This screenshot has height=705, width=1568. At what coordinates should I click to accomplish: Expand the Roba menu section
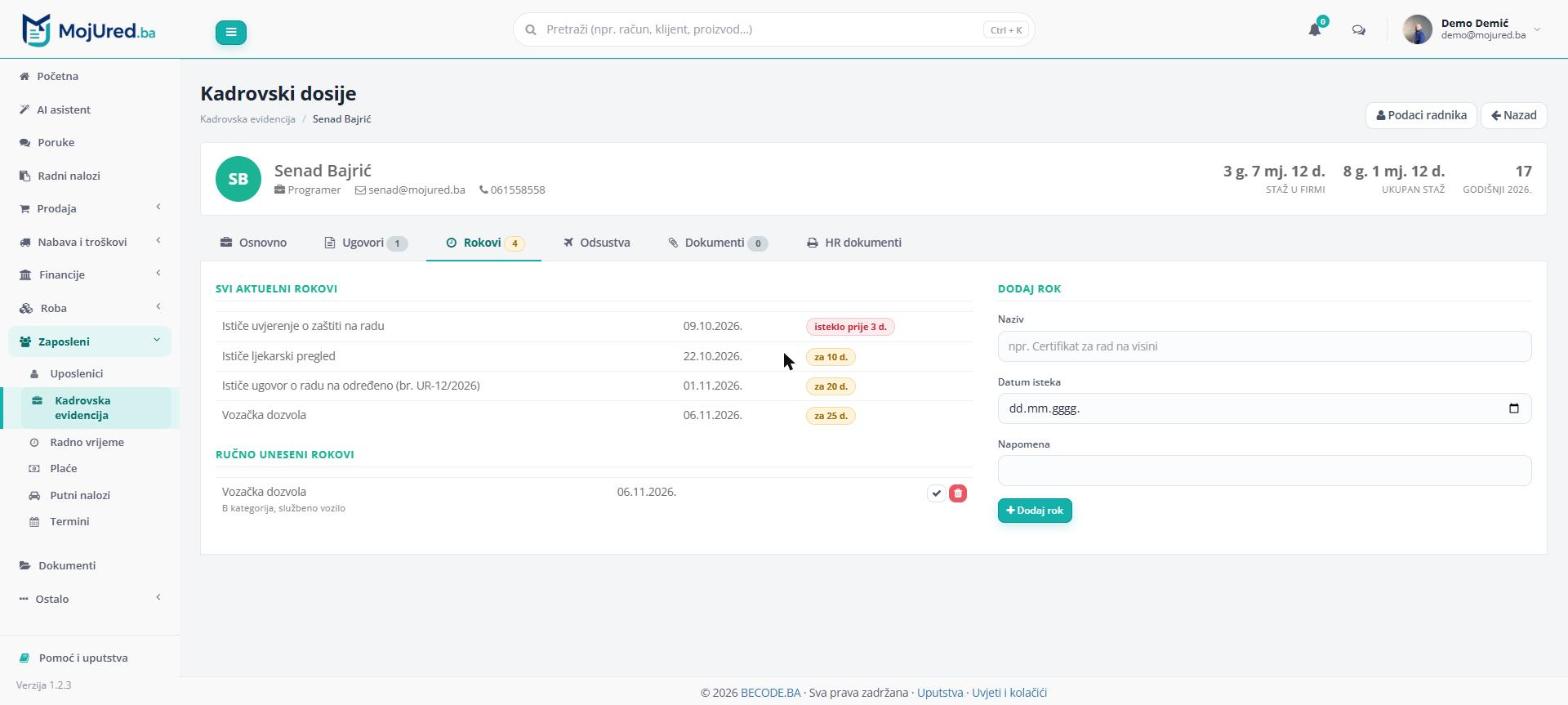tap(89, 308)
